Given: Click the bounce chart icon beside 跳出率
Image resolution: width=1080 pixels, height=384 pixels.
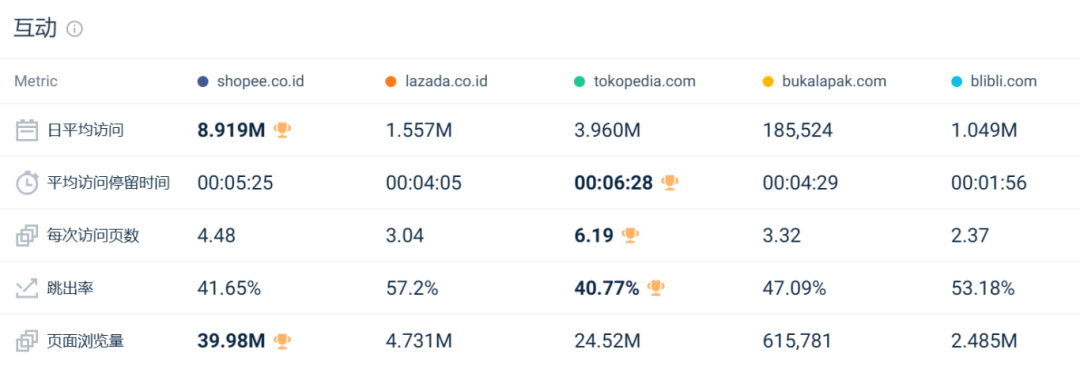Looking at the screenshot, I should pyautogui.click(x=27, y=288).
